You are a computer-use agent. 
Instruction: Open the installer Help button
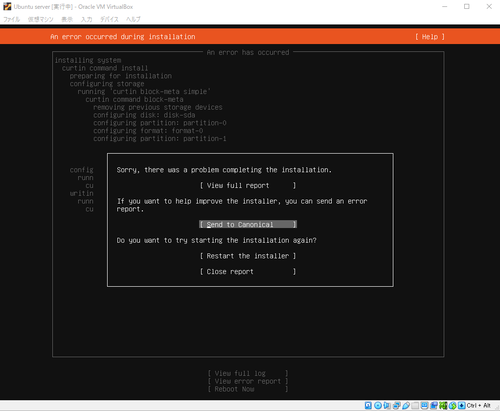tap(430, 37)
